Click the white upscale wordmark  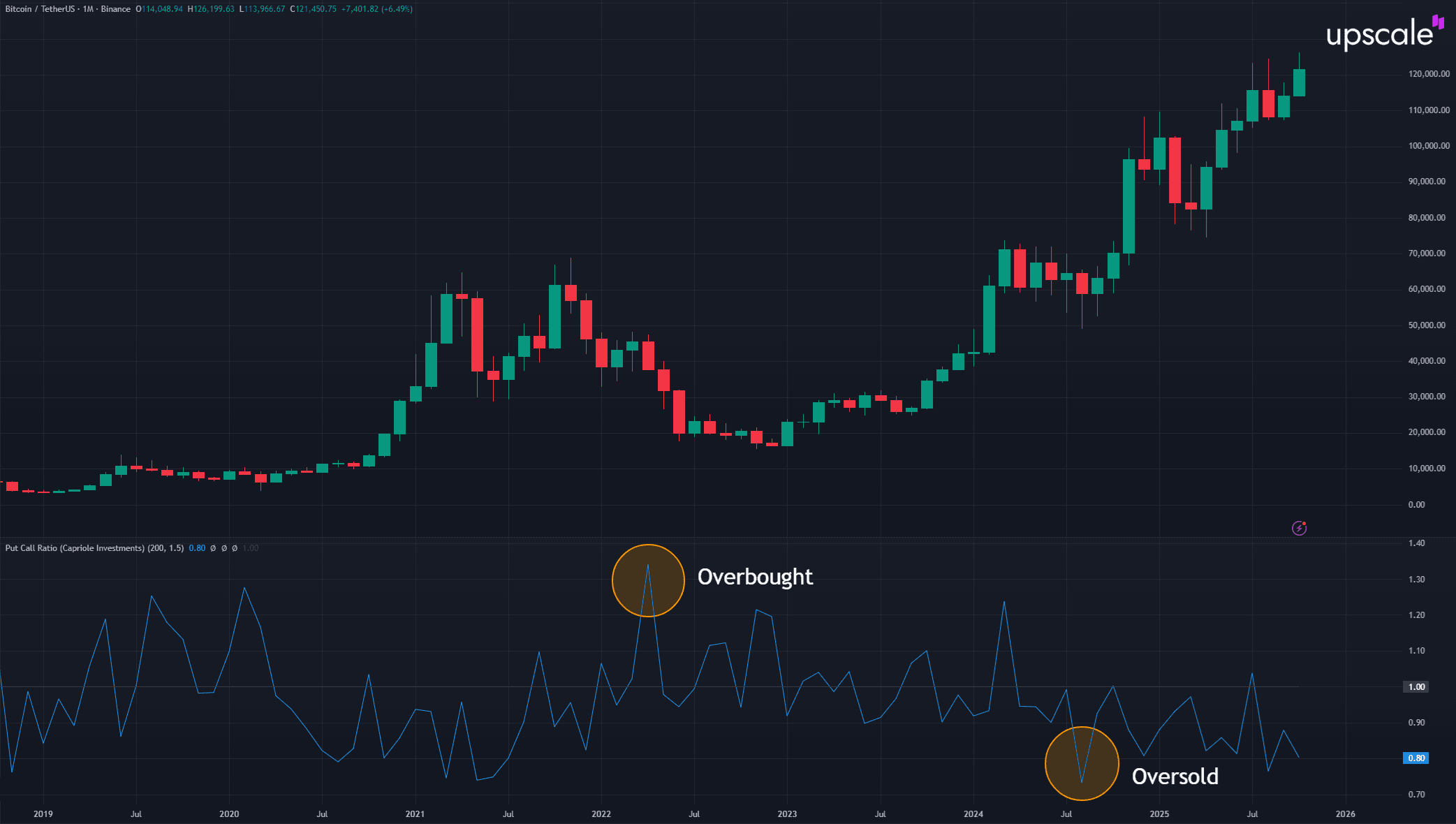[x=1378, y=35]
